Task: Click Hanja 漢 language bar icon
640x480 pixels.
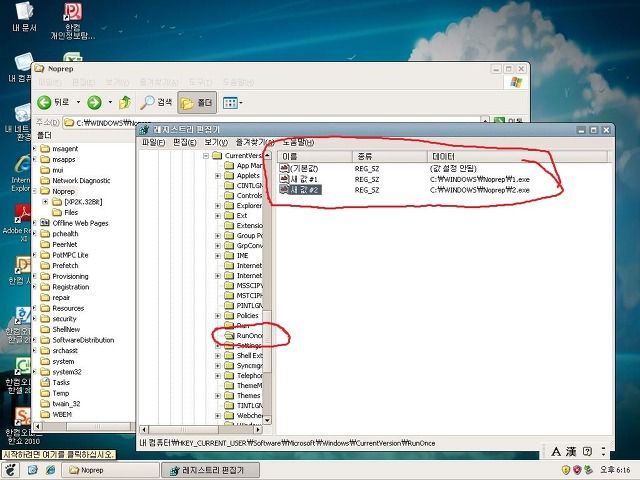Action: coord(571,451)
